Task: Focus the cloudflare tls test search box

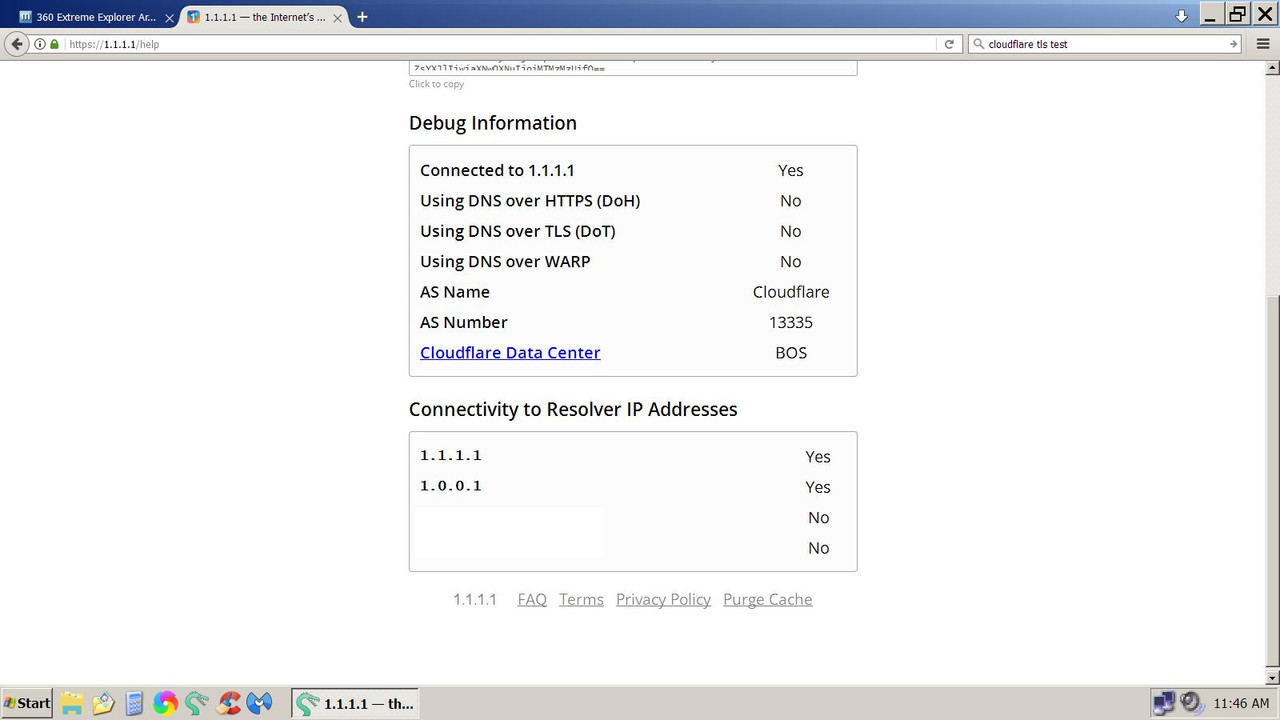Action: tap(1105, 44)
